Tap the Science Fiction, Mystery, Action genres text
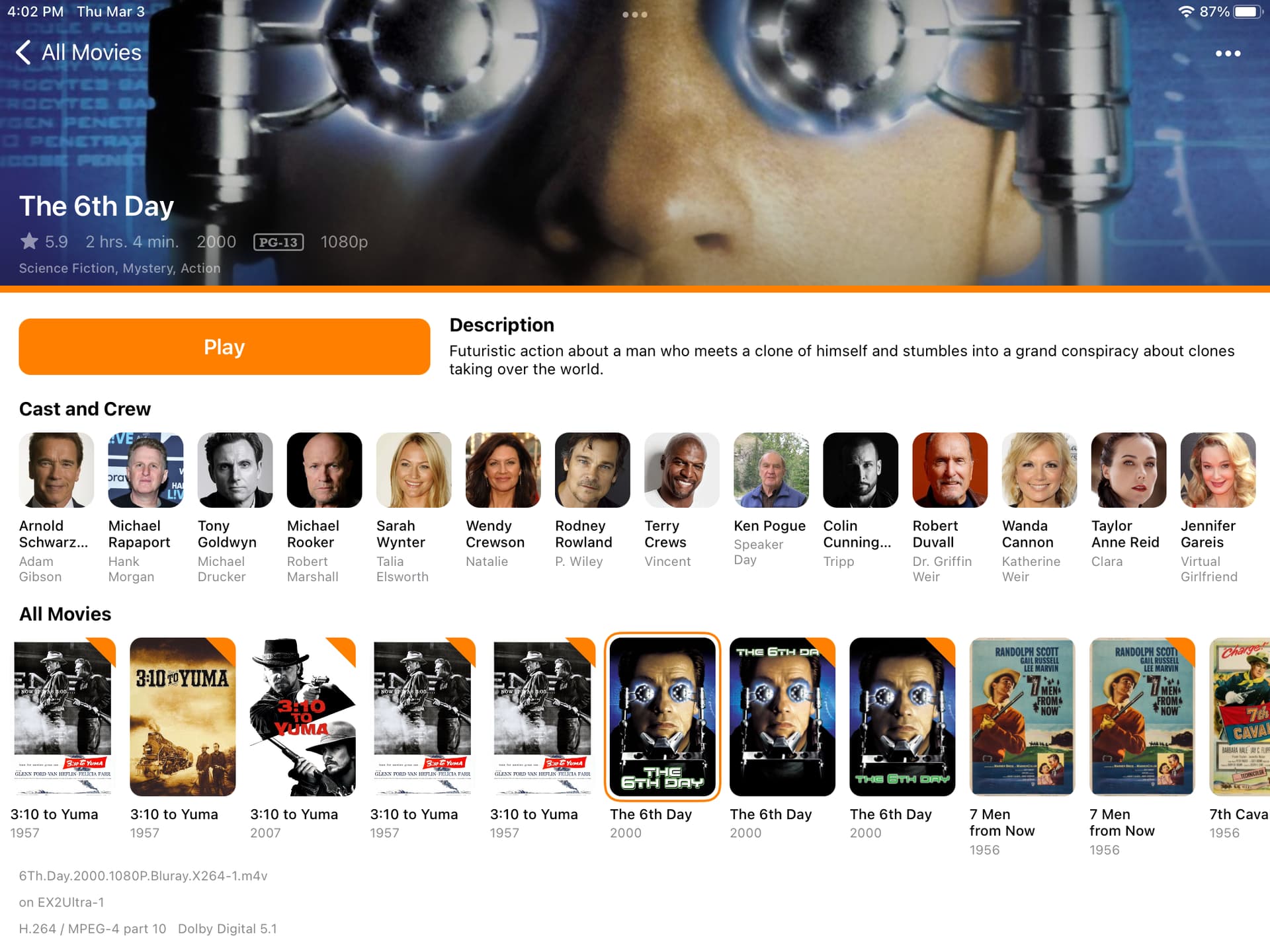 click(x=120, y=268)
